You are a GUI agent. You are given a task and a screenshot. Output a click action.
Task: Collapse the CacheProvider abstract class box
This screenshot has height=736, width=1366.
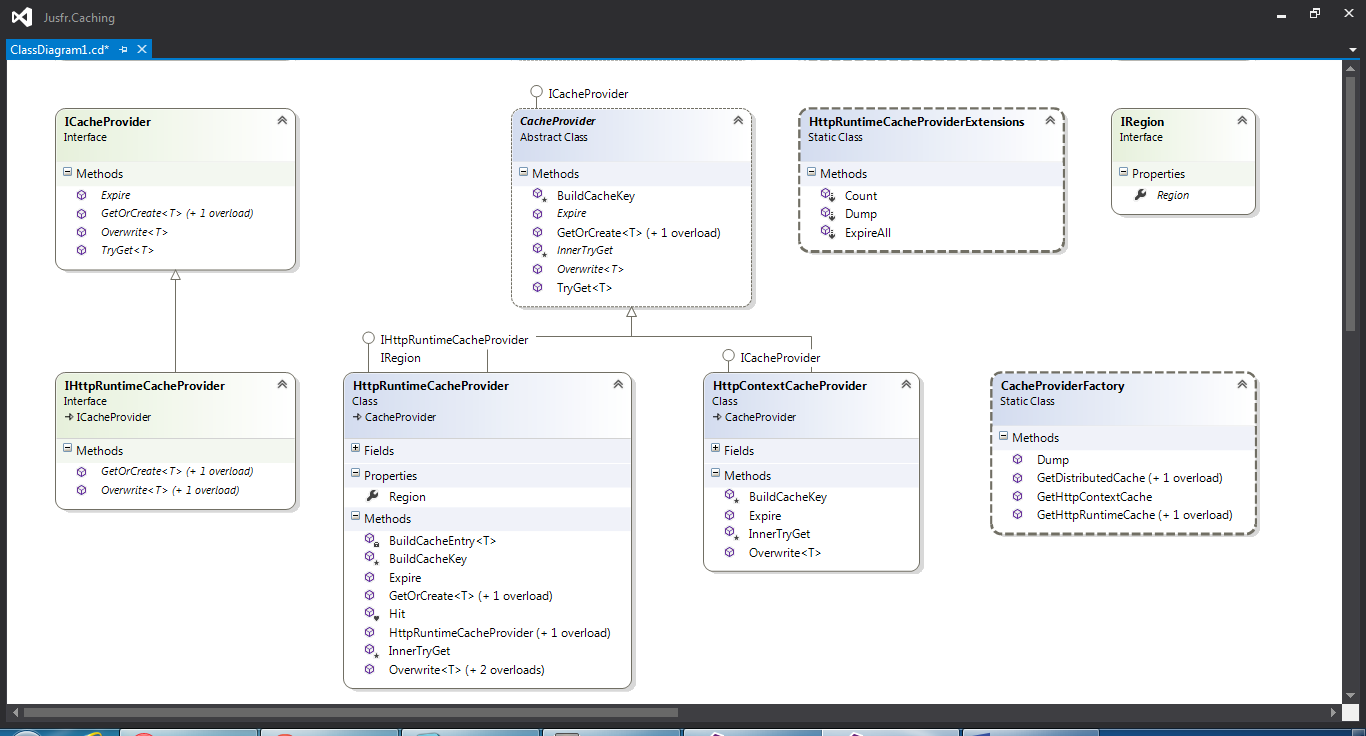(738, 120)
